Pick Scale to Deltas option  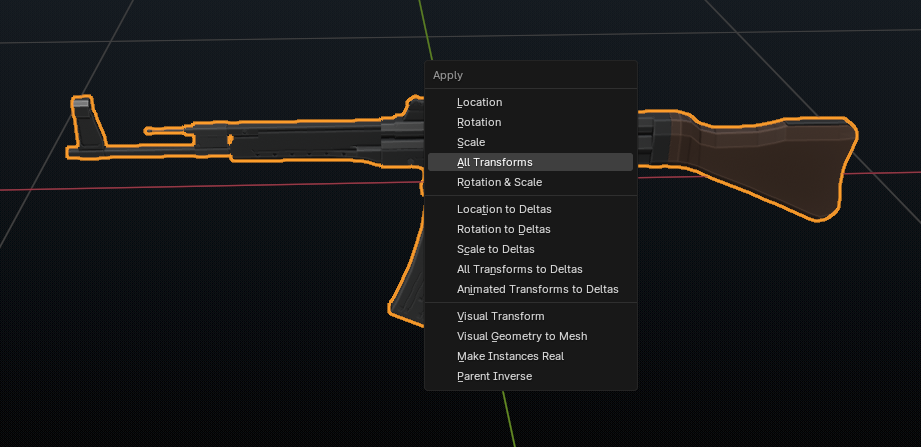495,249
